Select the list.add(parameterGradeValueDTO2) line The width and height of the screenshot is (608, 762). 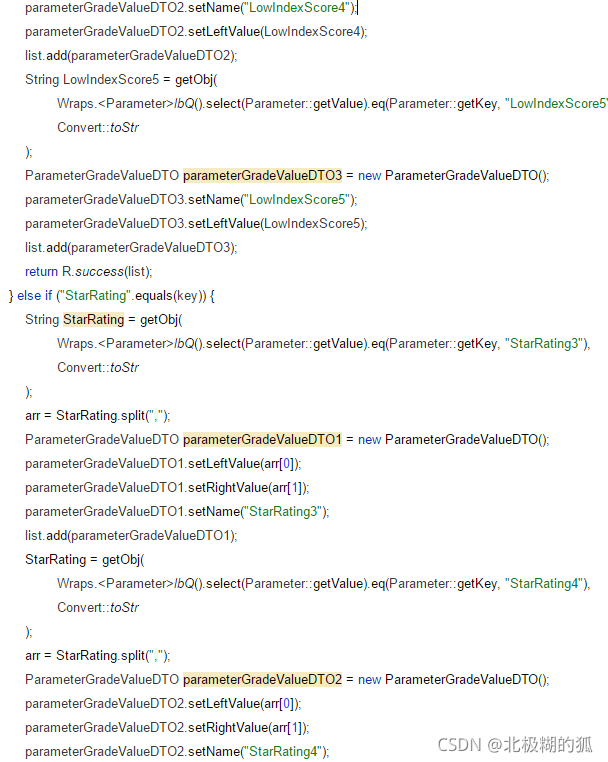[131, 56]
